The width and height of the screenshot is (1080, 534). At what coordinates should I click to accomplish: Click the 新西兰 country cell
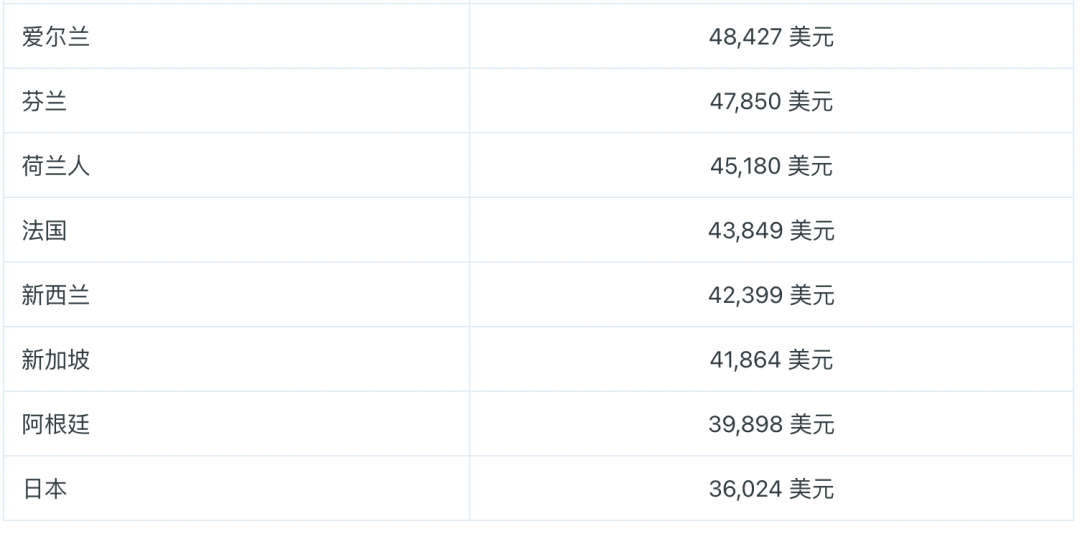tap(56, 295)
